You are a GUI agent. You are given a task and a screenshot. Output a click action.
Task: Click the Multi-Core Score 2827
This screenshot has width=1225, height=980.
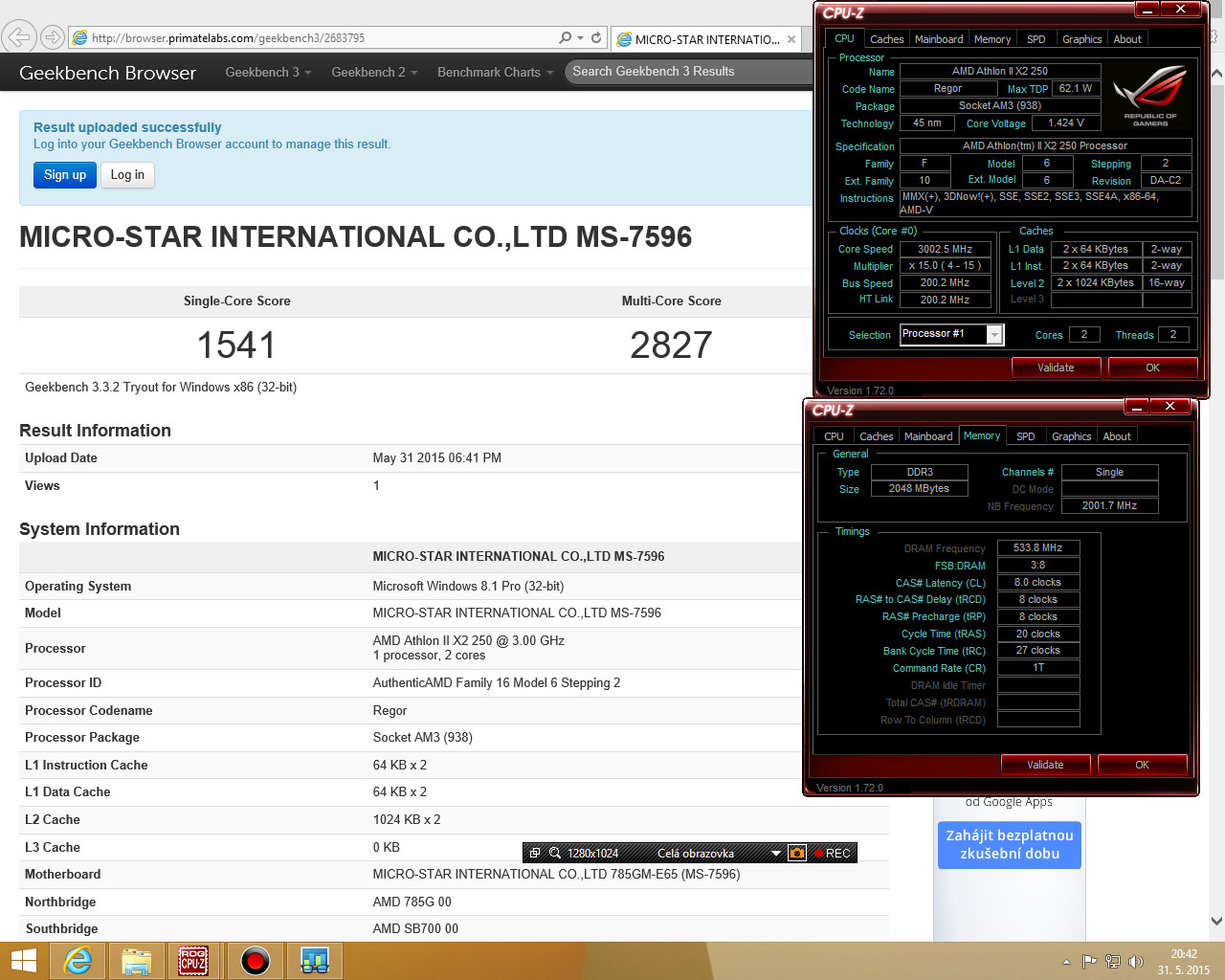[671, 345]
